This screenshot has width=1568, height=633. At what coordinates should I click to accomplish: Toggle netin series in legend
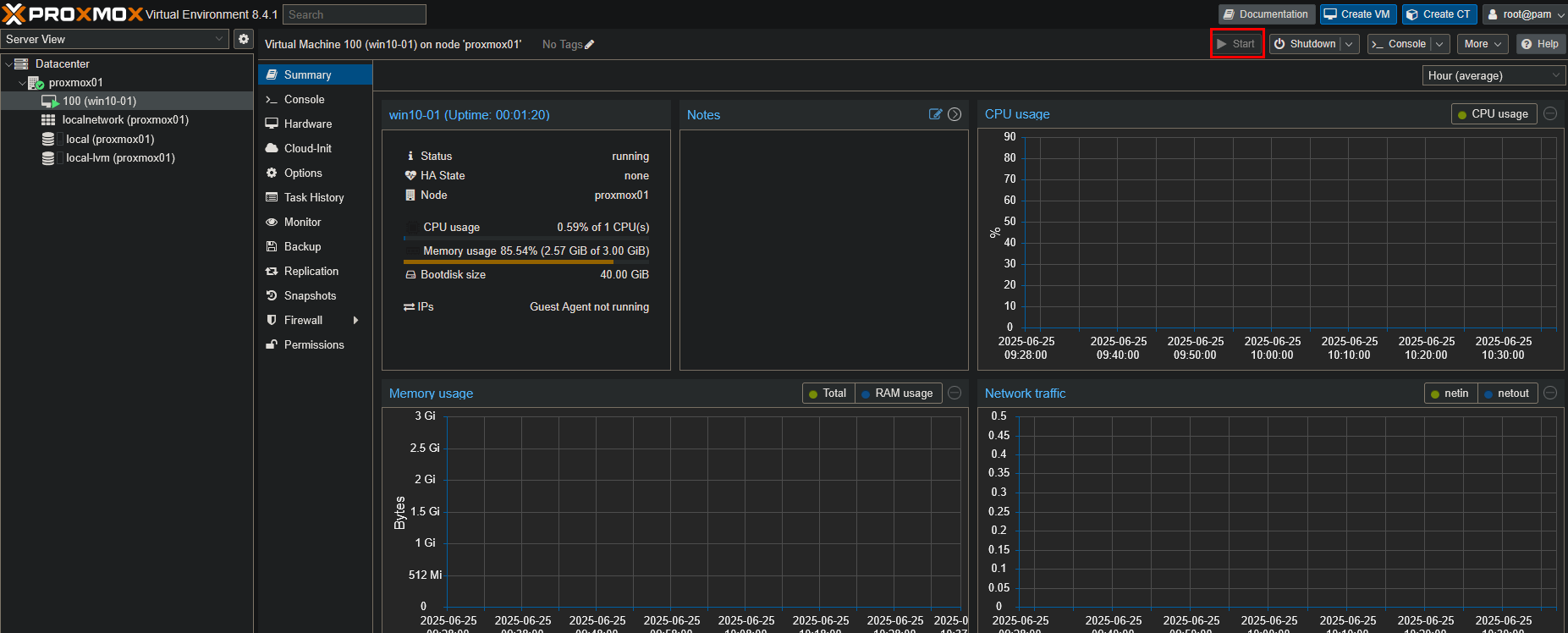pyautogui.click(x=1450, y=394)
